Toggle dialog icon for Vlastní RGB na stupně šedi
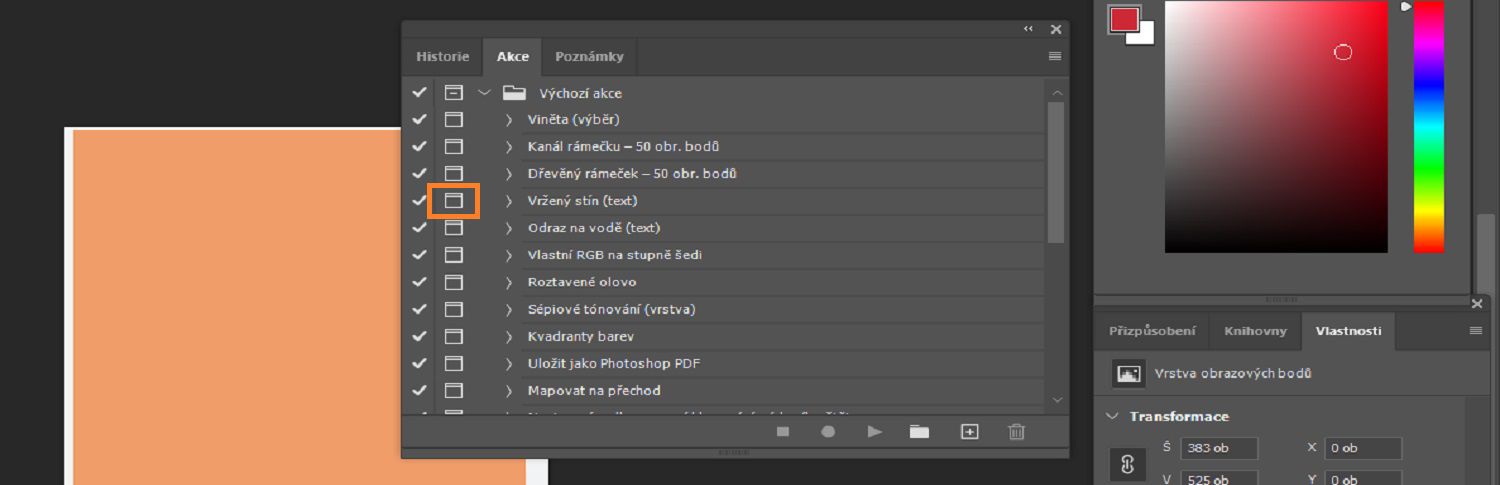 pos(454,255)
